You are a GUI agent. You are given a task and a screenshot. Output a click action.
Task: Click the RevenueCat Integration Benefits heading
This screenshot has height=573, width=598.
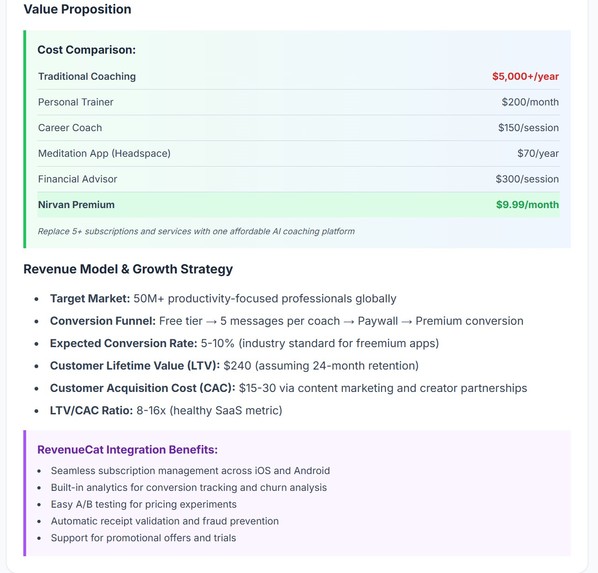(127, 450)
